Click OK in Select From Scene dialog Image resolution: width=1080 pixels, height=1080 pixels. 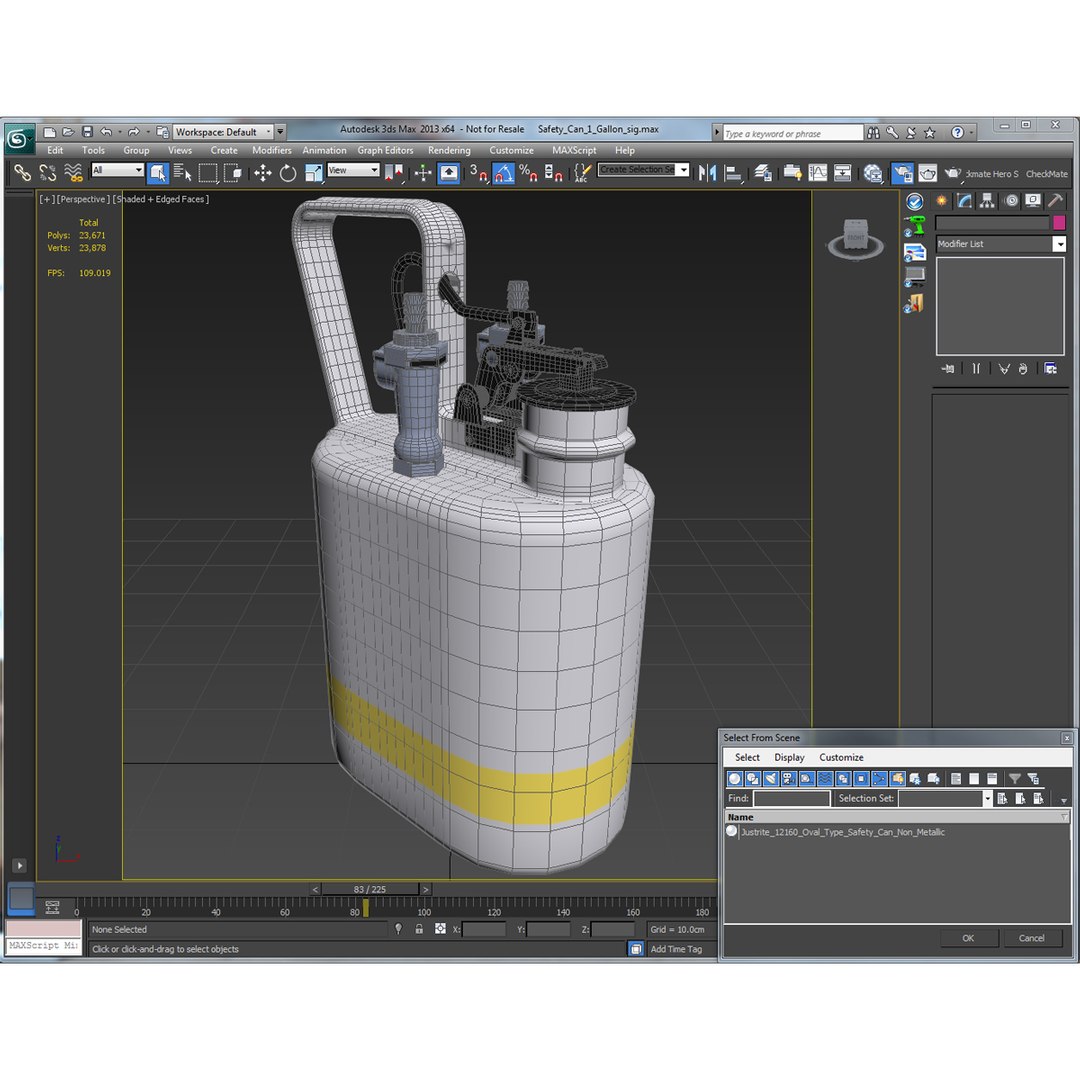pos(968,938)
